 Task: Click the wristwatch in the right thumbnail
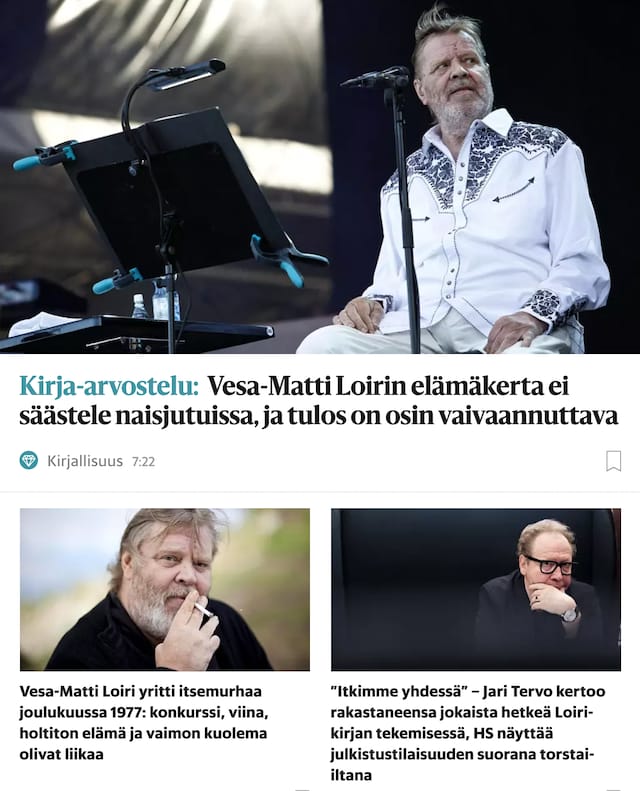(x=569, y=614)
